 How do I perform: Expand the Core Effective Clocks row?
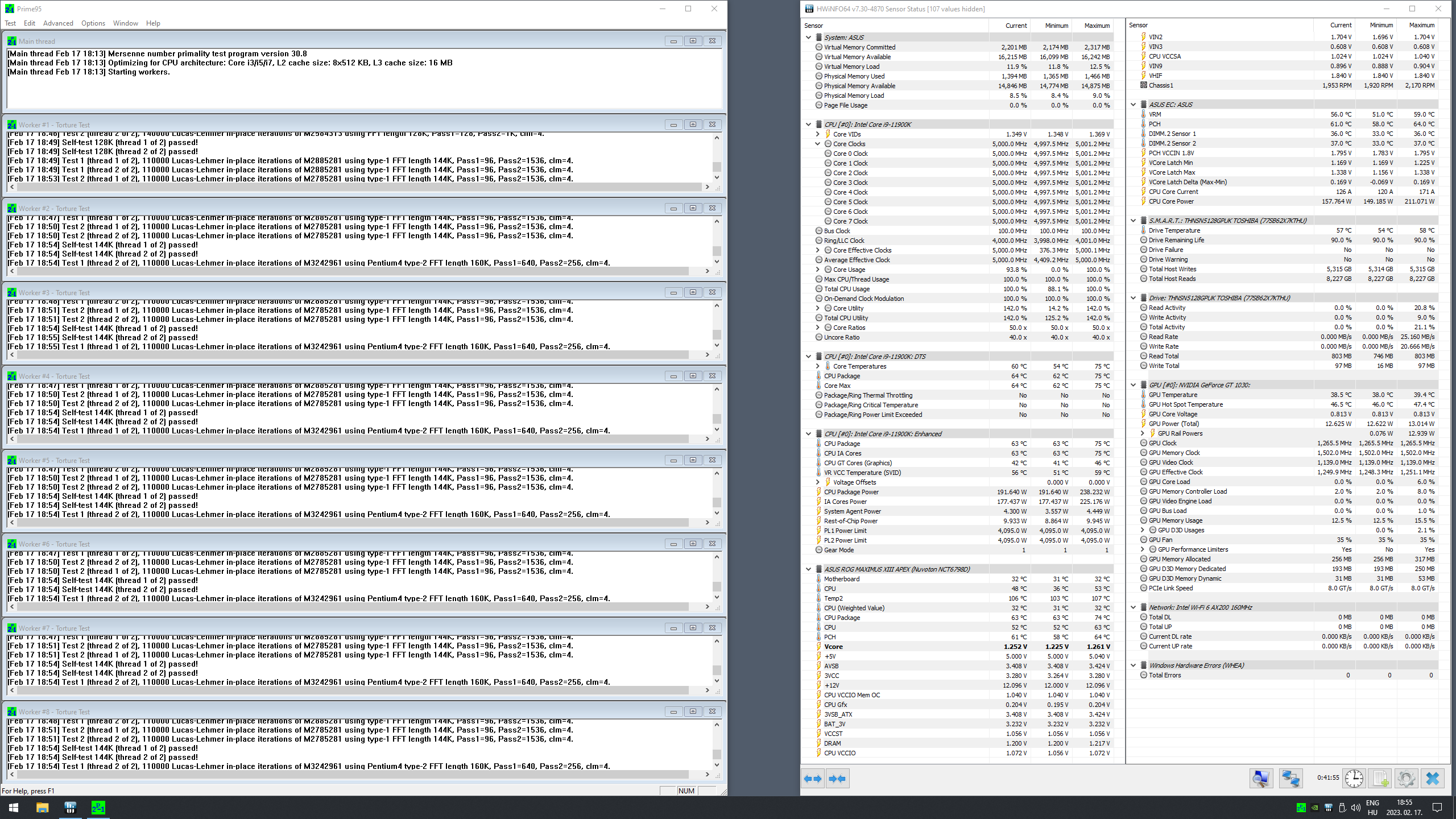pos(818,250)
